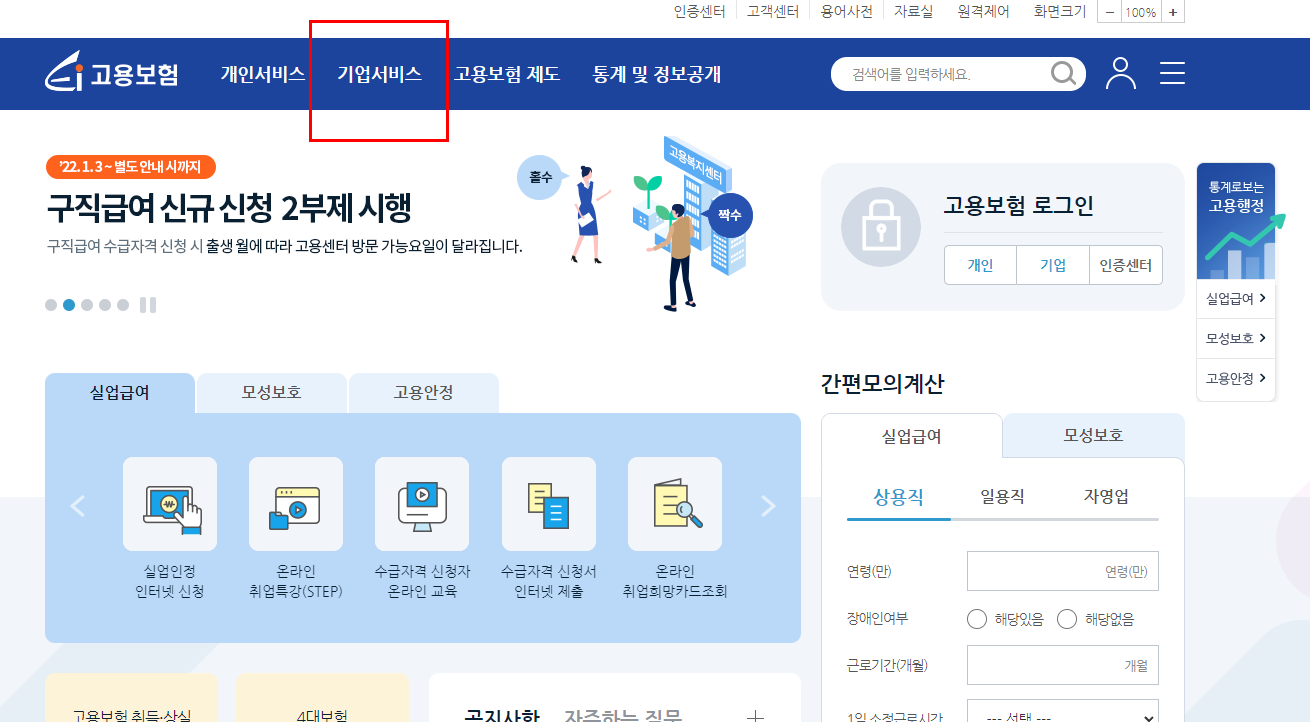Screen dimensions: 1310x722
Task: Open the 고객센터 top link
Action: click(773, 12)
